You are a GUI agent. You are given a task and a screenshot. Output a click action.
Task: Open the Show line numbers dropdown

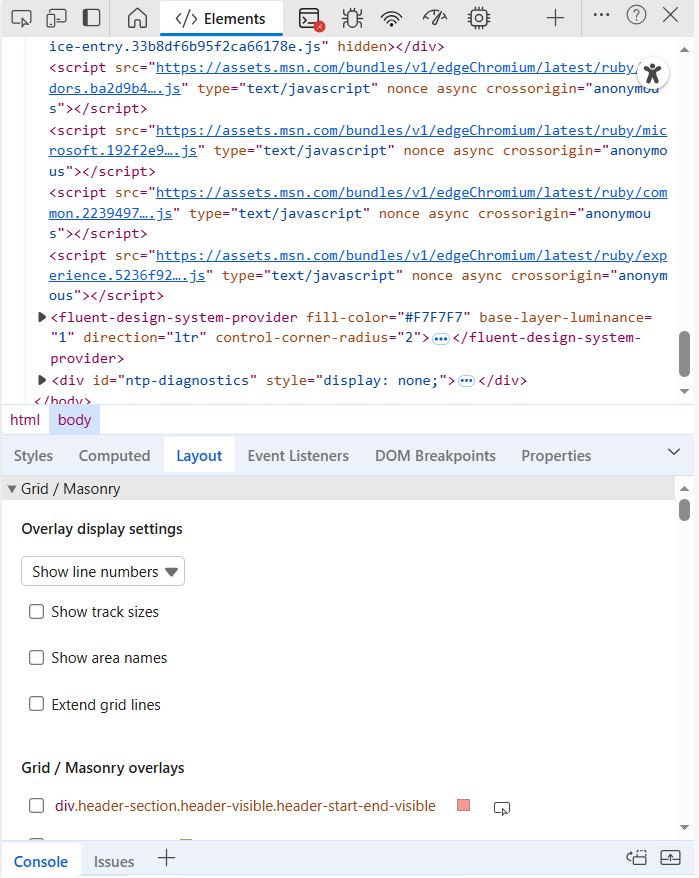click(x=102, y=571)
